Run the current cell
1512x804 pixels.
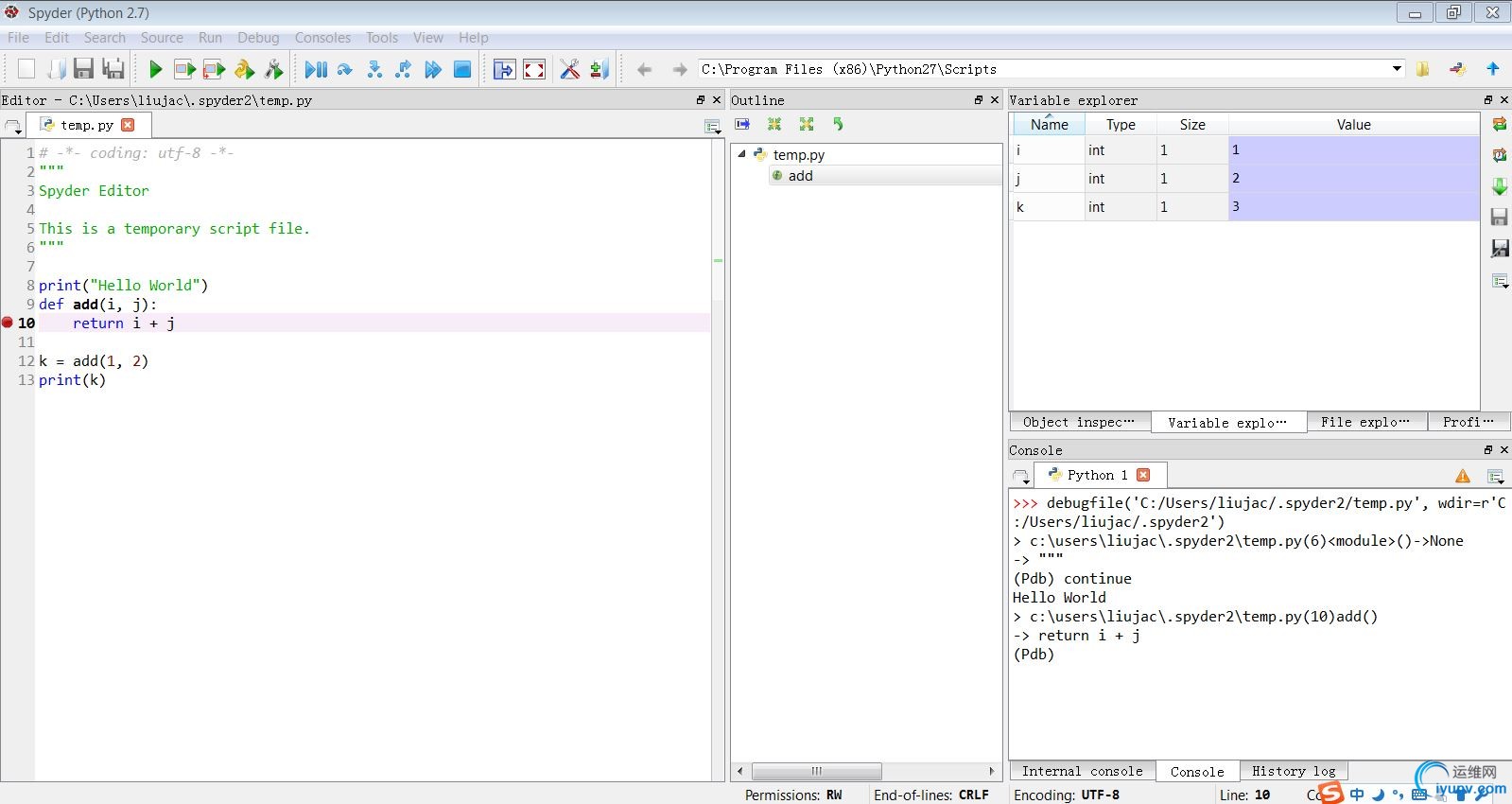click(185, 69)
